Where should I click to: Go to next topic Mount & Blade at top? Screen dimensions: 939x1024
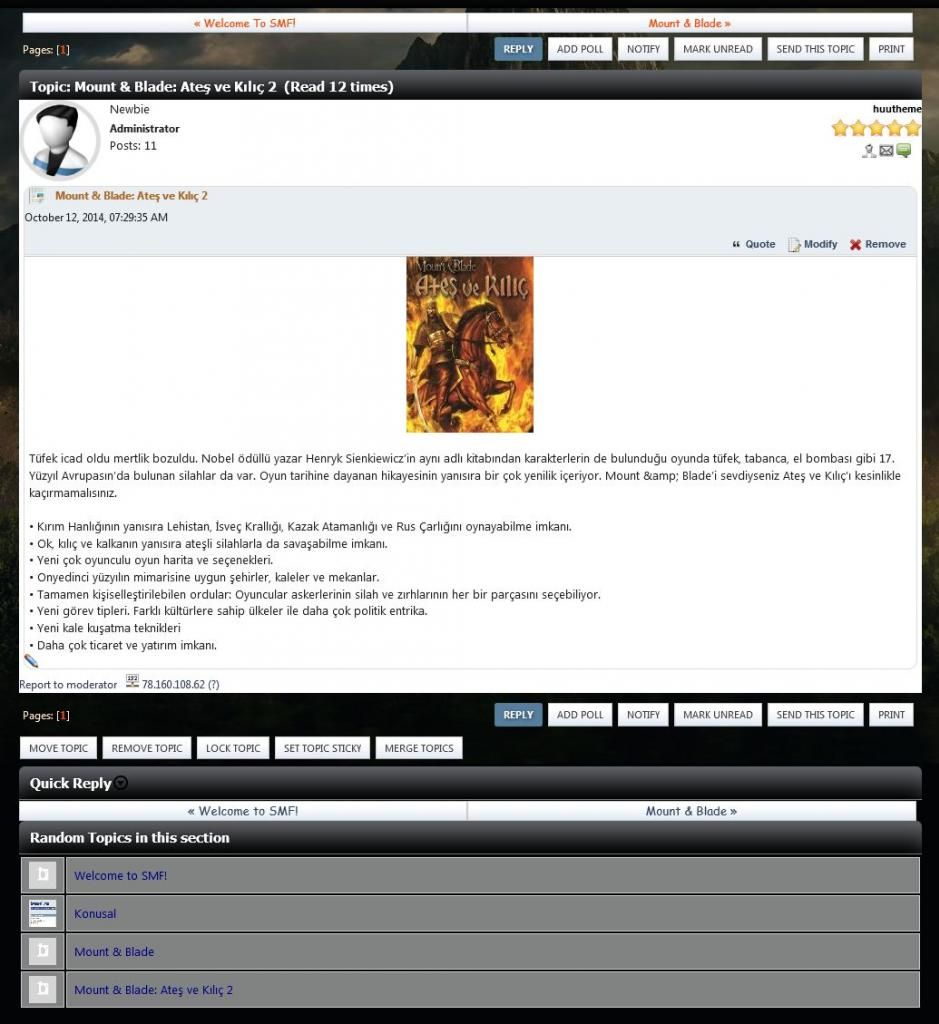[690, 23]
